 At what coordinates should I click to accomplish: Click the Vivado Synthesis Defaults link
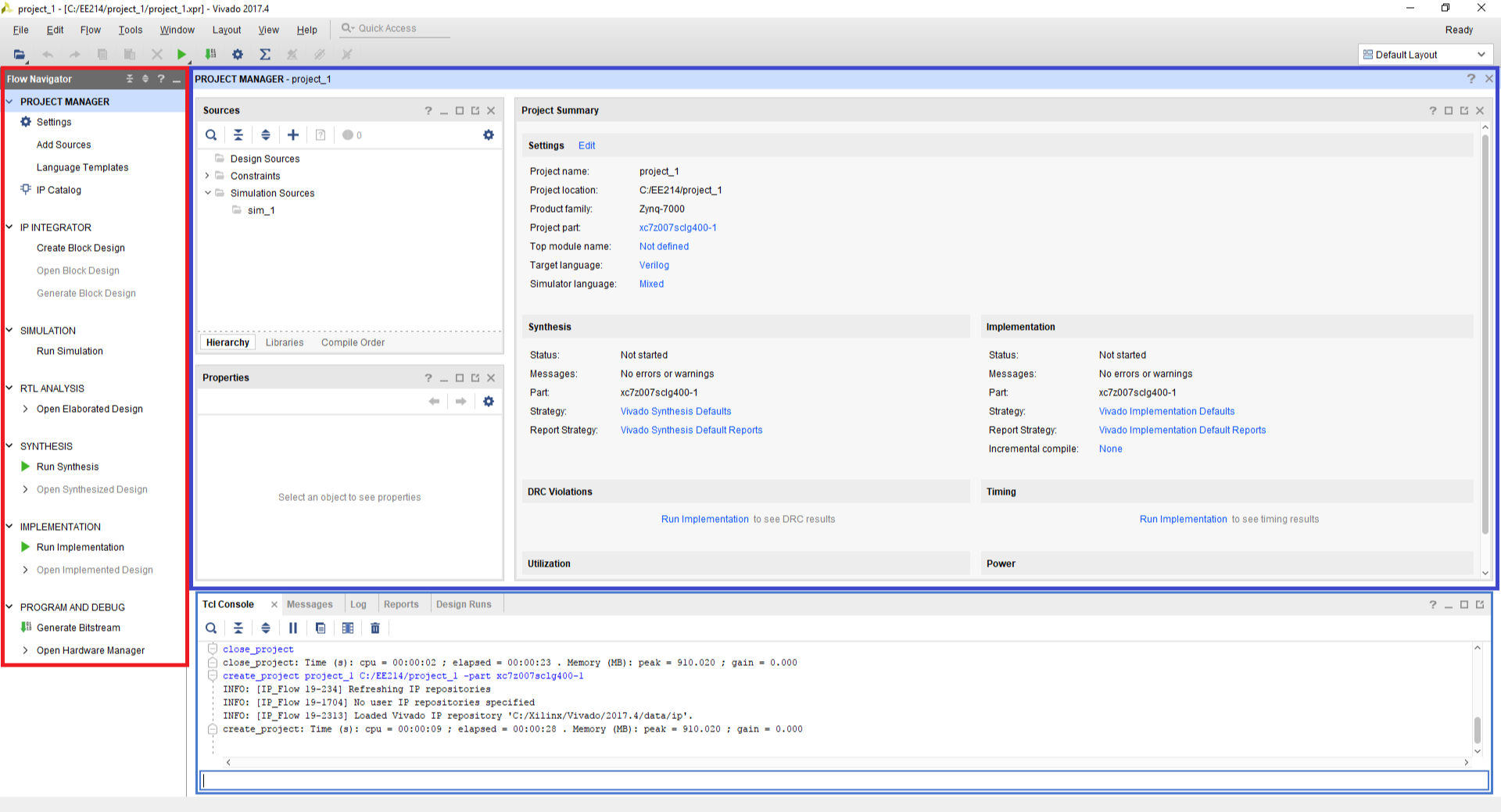click(675, 411)
